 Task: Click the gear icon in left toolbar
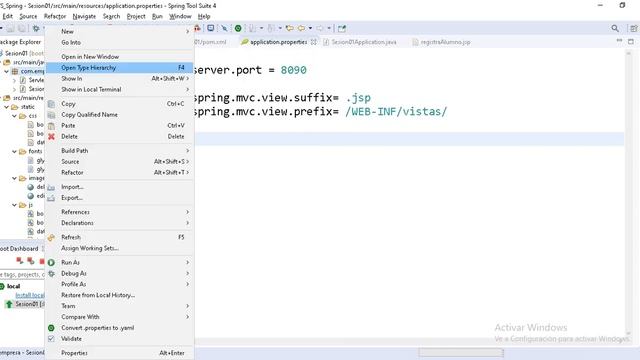point(36,28)
